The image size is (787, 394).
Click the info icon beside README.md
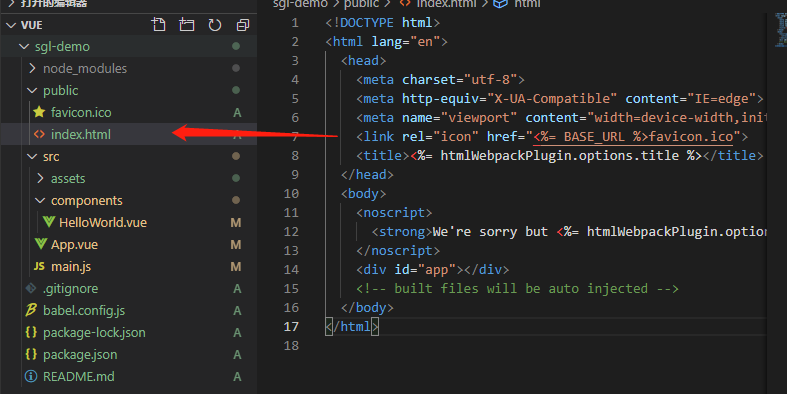tap(31, 376)
